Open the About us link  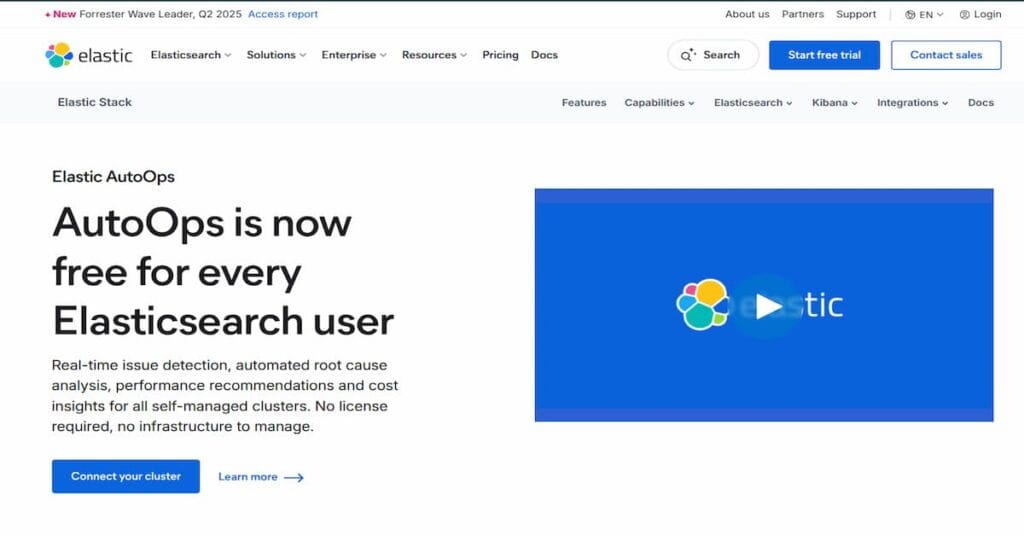point(747,14)
